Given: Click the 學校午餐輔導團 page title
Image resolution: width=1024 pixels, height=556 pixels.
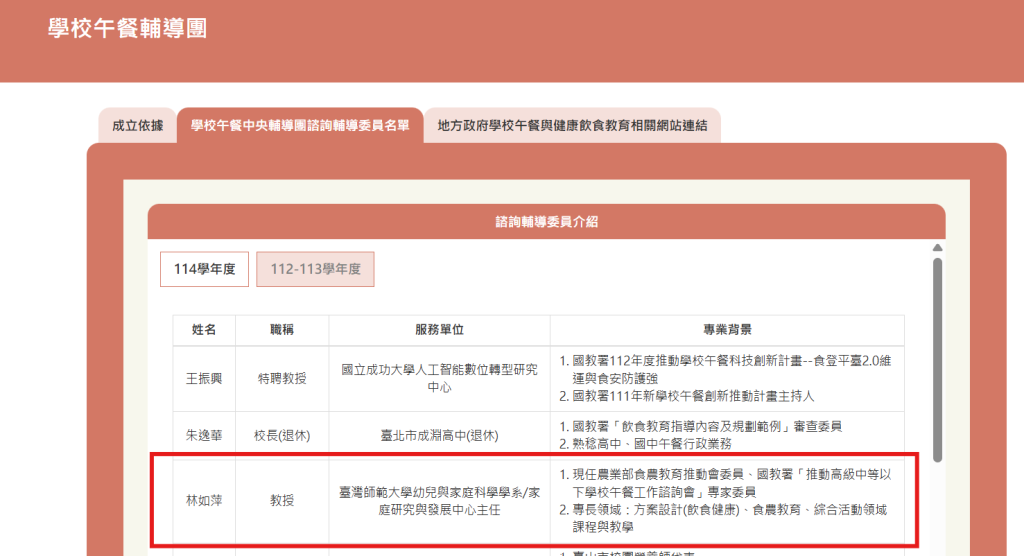Looking at the screenshot, I should click(x=127, y=28).
